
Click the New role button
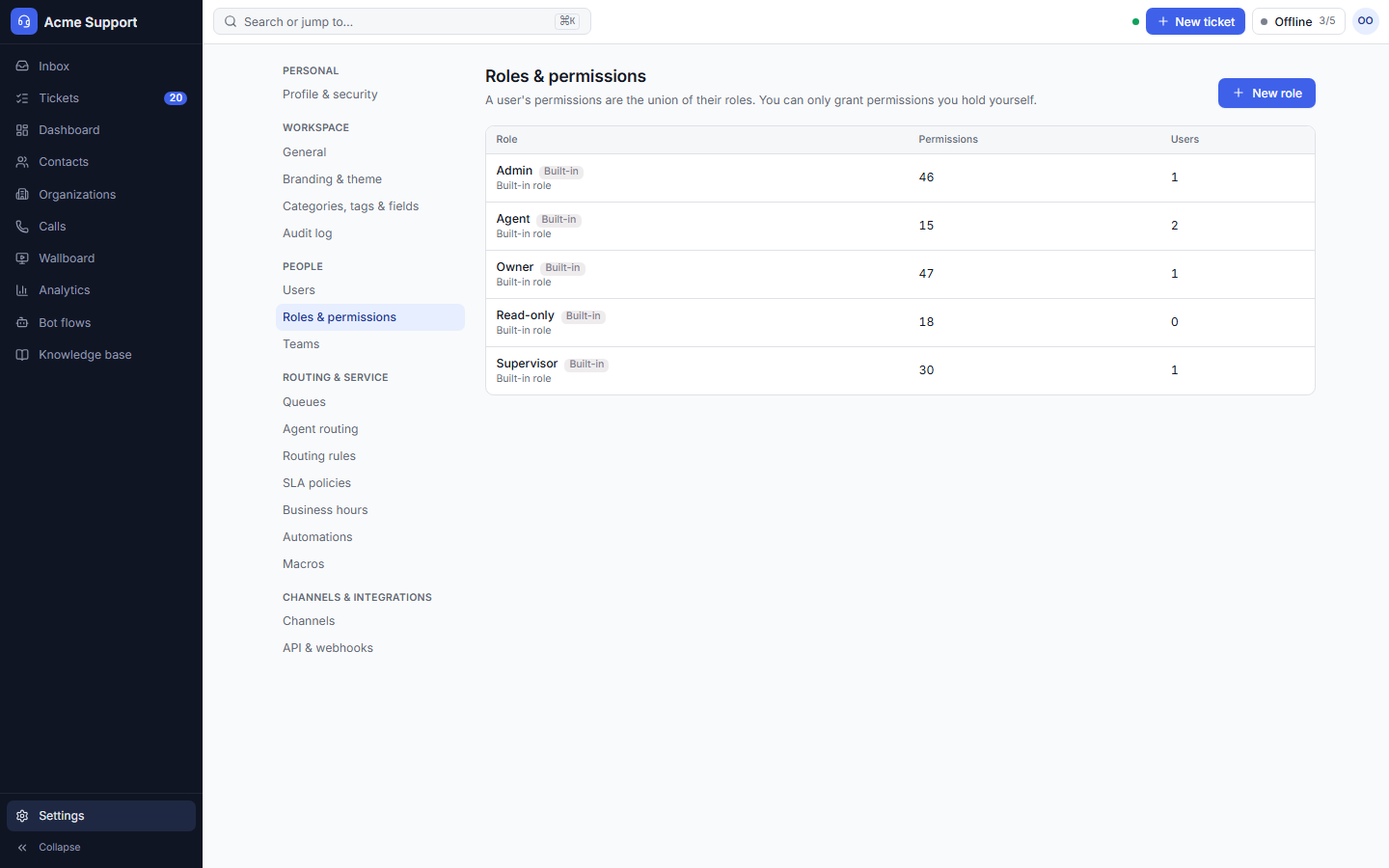click(x=1266, y=94)
